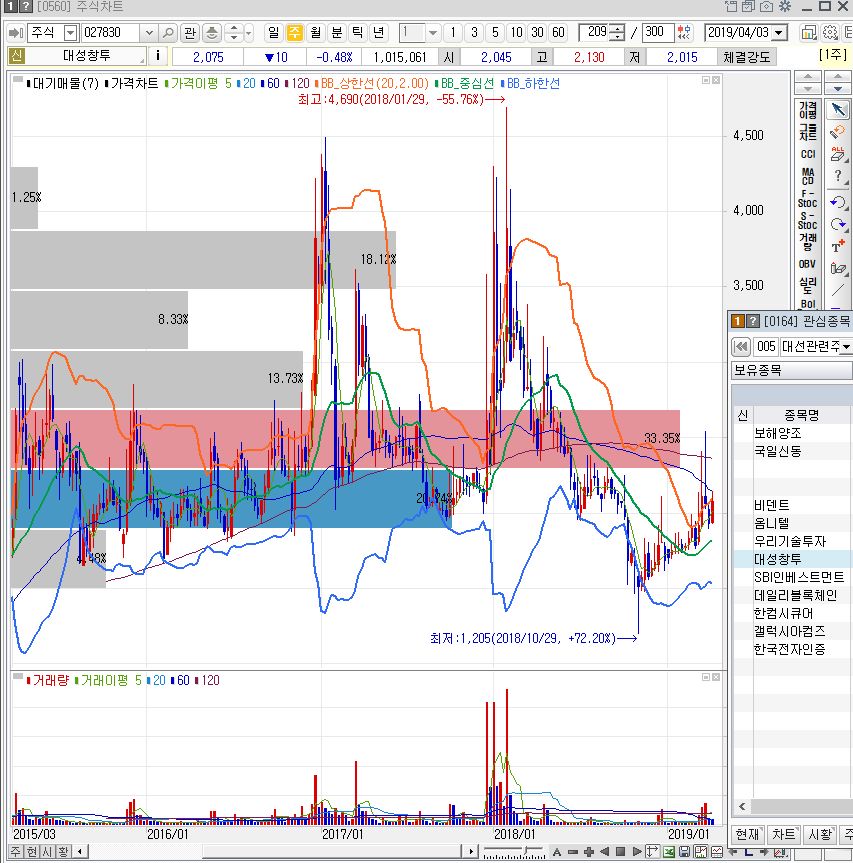The image size is (853, 863).
Task: Select the 10 interval button
Action: [x=516, y=32]
